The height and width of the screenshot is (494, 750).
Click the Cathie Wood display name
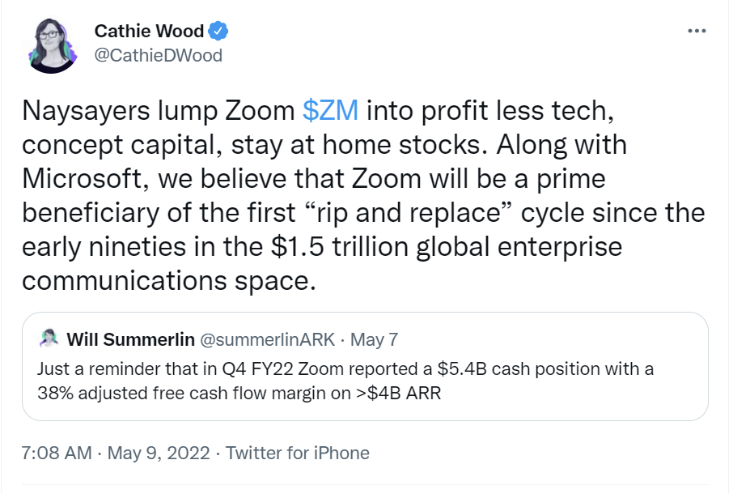(149, 31)
